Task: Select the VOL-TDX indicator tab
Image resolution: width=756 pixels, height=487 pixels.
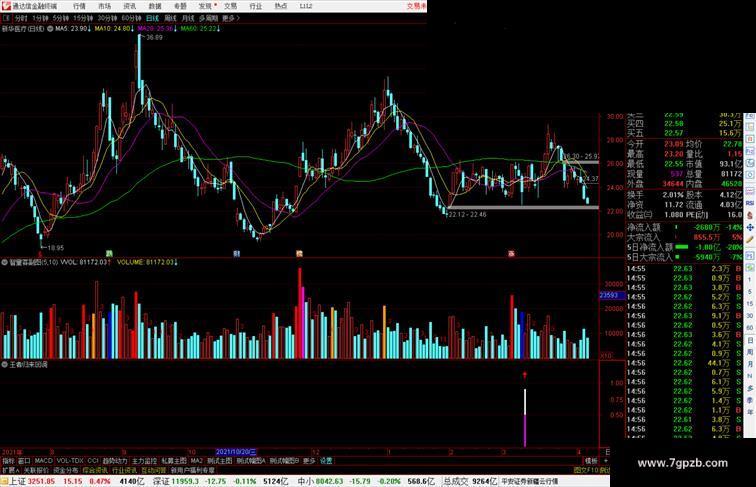Action: pos(70,461)
